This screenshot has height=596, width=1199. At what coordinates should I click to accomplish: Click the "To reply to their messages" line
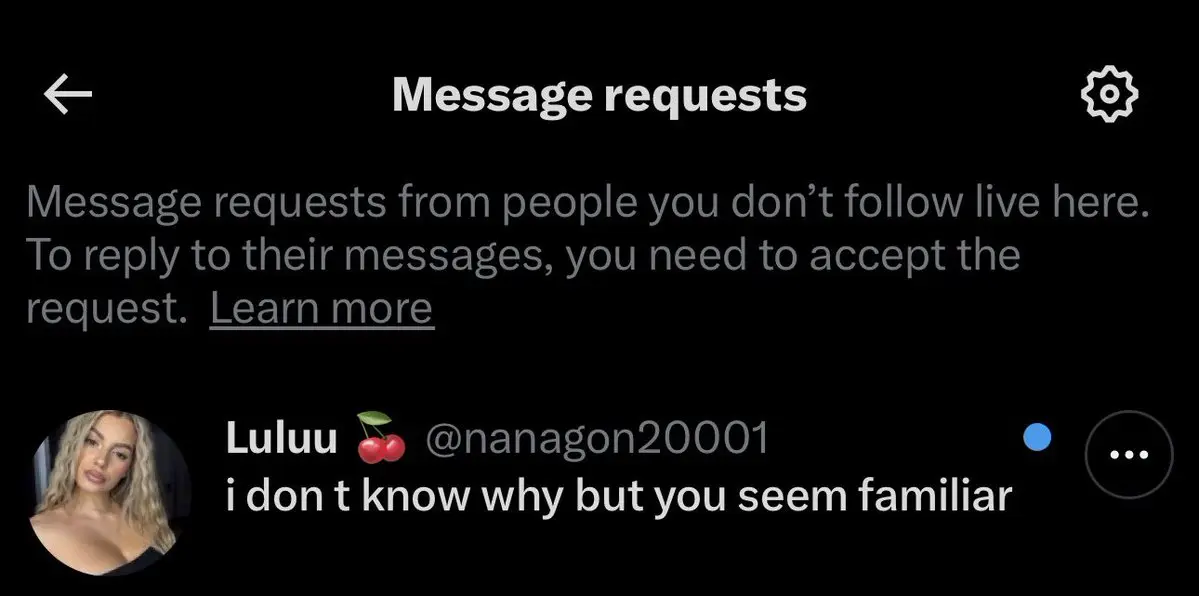pos(523,256)
